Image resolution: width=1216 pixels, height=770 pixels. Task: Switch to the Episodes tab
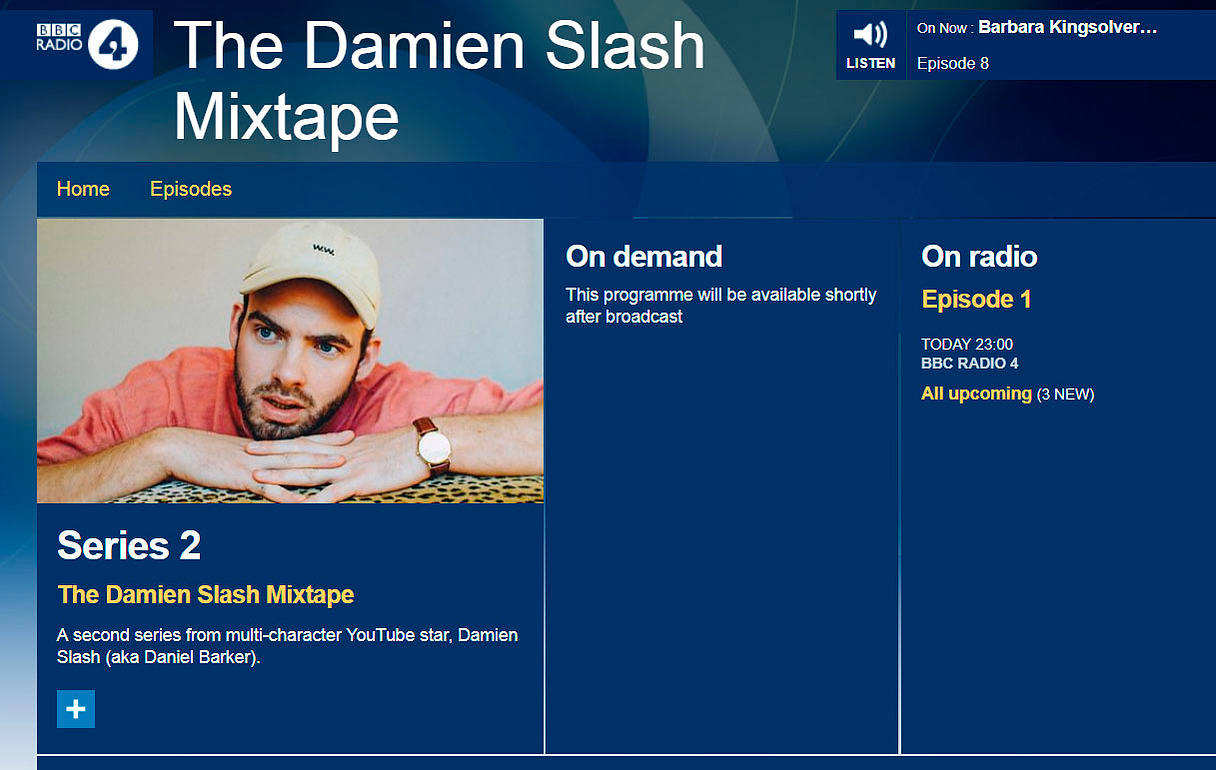(191, 189)
